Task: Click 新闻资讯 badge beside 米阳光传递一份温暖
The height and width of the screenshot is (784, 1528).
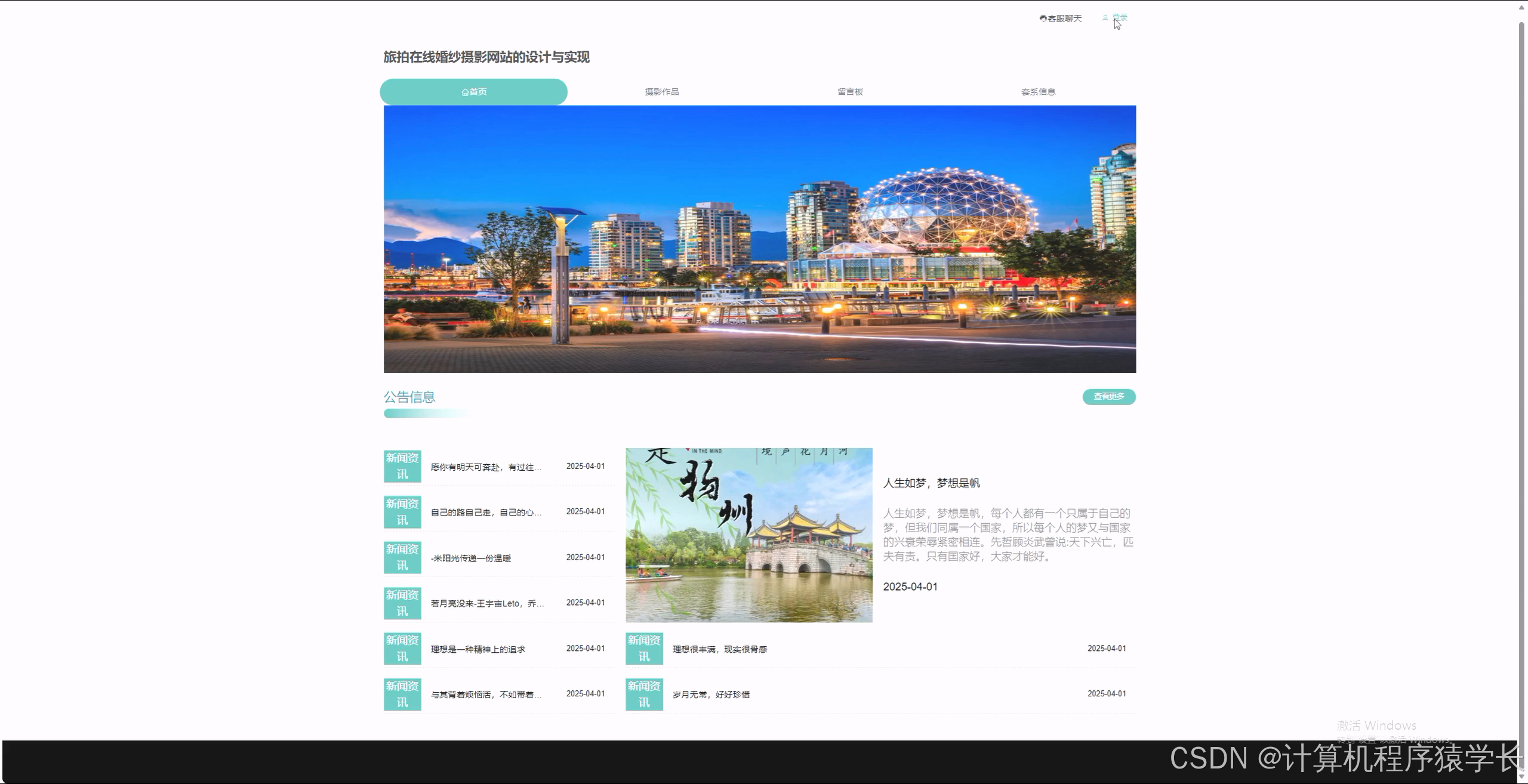Action: click(402, 557)
